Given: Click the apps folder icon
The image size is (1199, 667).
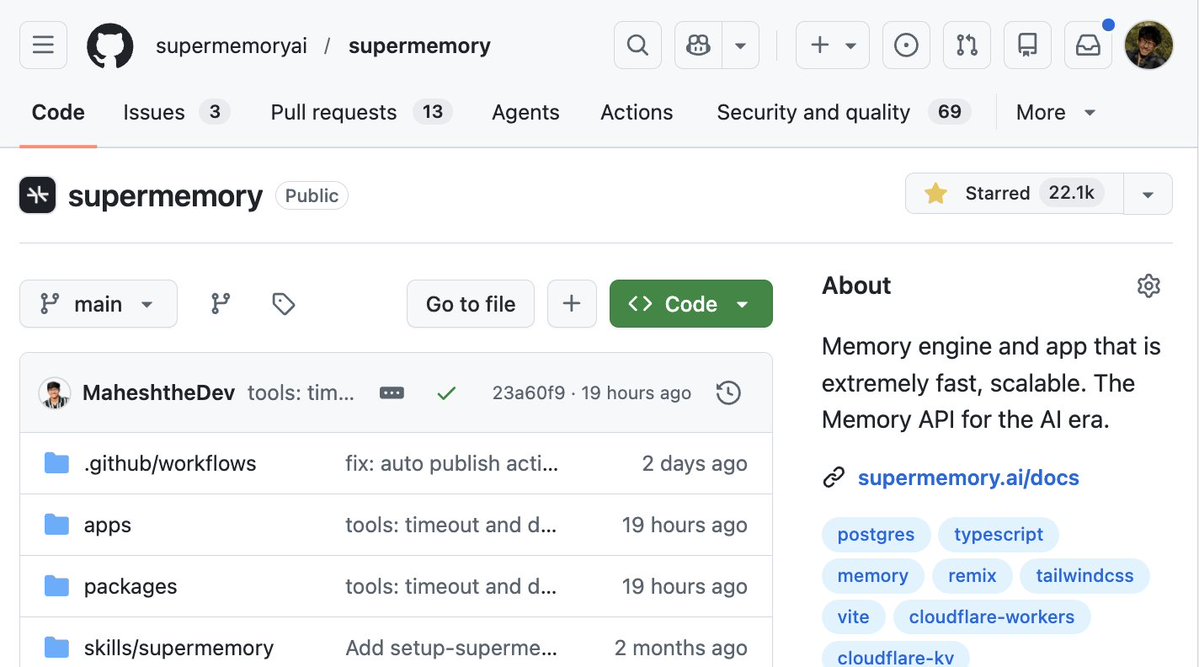Looking at the screenshot, I should 57,524.
